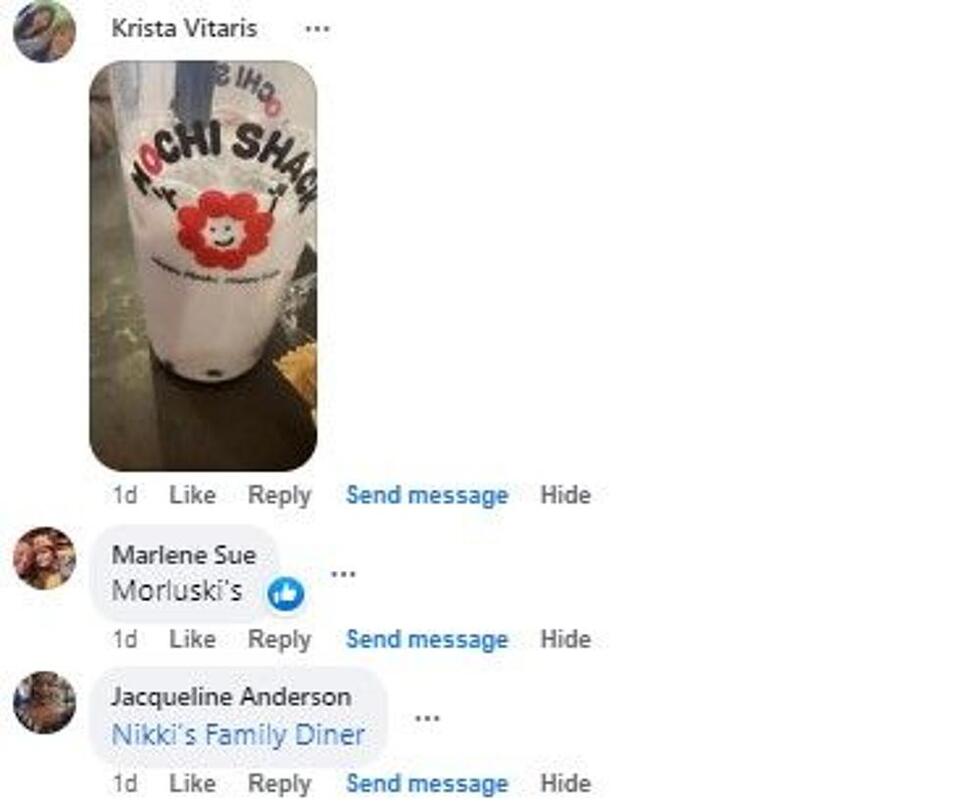Click the like reaction on Morluski's comment
The width and height of the screenshot is (960, 805).
point(286,594)
